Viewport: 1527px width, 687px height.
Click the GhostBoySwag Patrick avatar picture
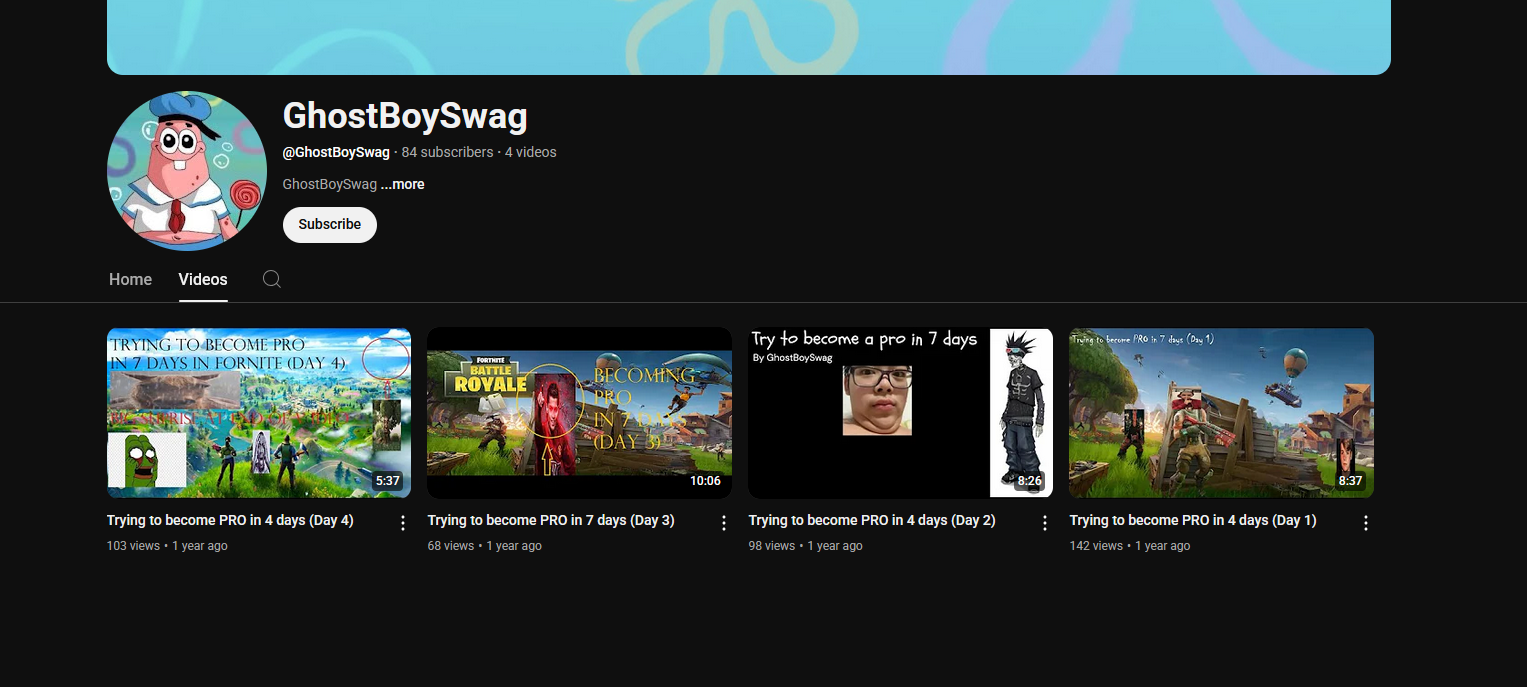point(187,171)
